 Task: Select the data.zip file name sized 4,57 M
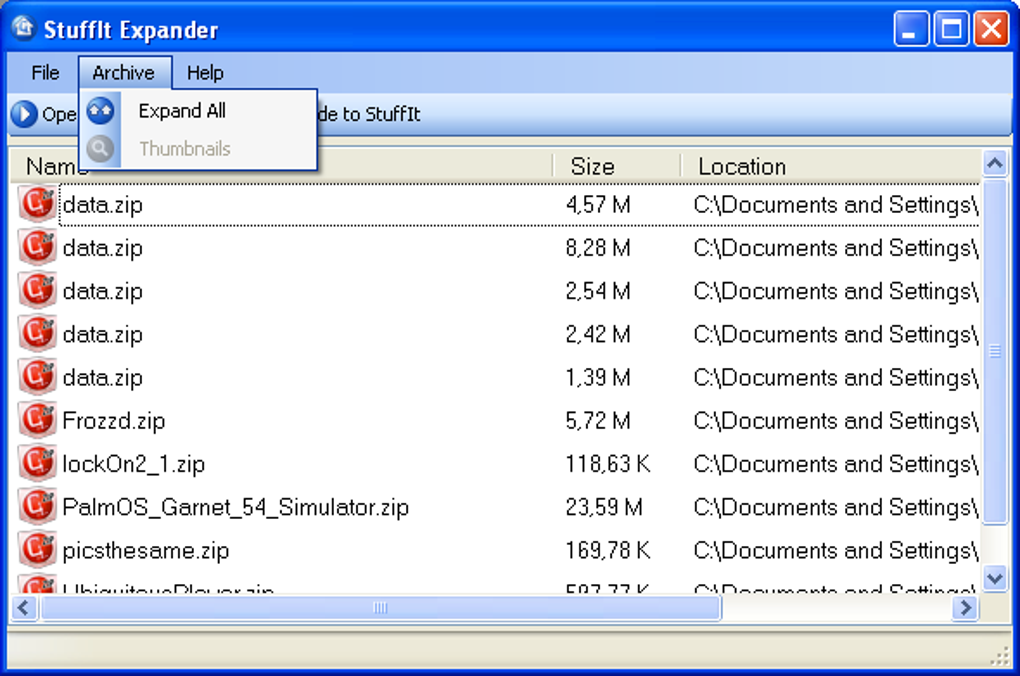pos(103,205)
